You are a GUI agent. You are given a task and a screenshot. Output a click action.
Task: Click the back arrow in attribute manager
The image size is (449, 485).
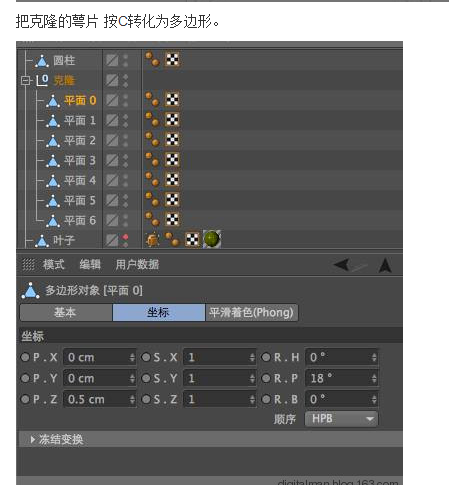pyautogui.click(x=342, y=265)
